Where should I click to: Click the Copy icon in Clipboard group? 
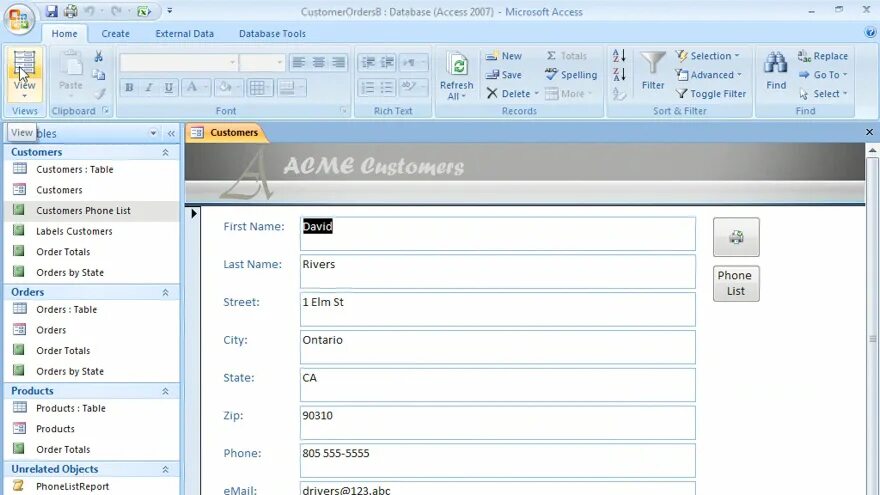click(x=99, y=75)
